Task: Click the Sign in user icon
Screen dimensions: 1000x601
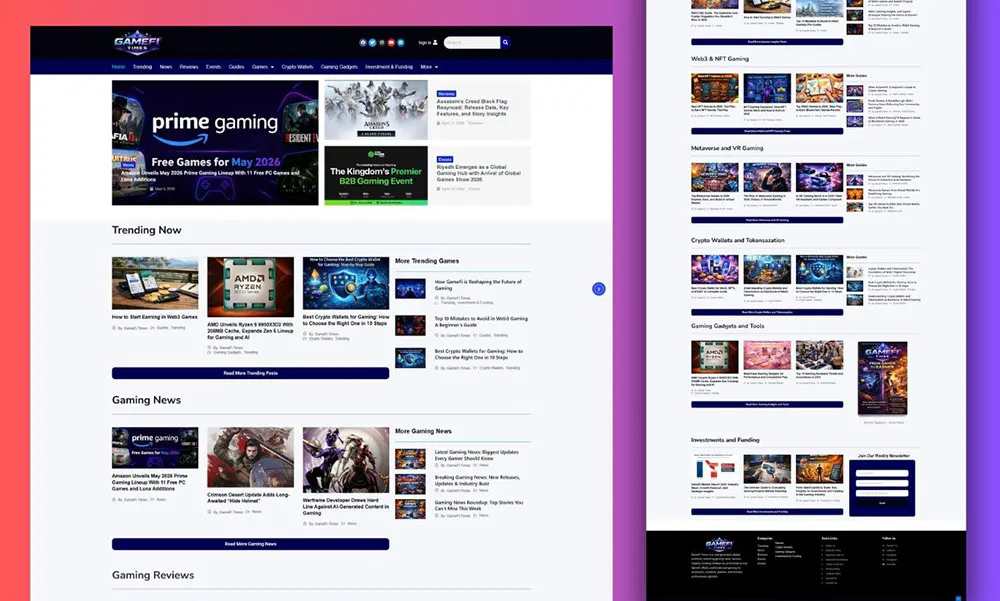Action: coord(435,43)
